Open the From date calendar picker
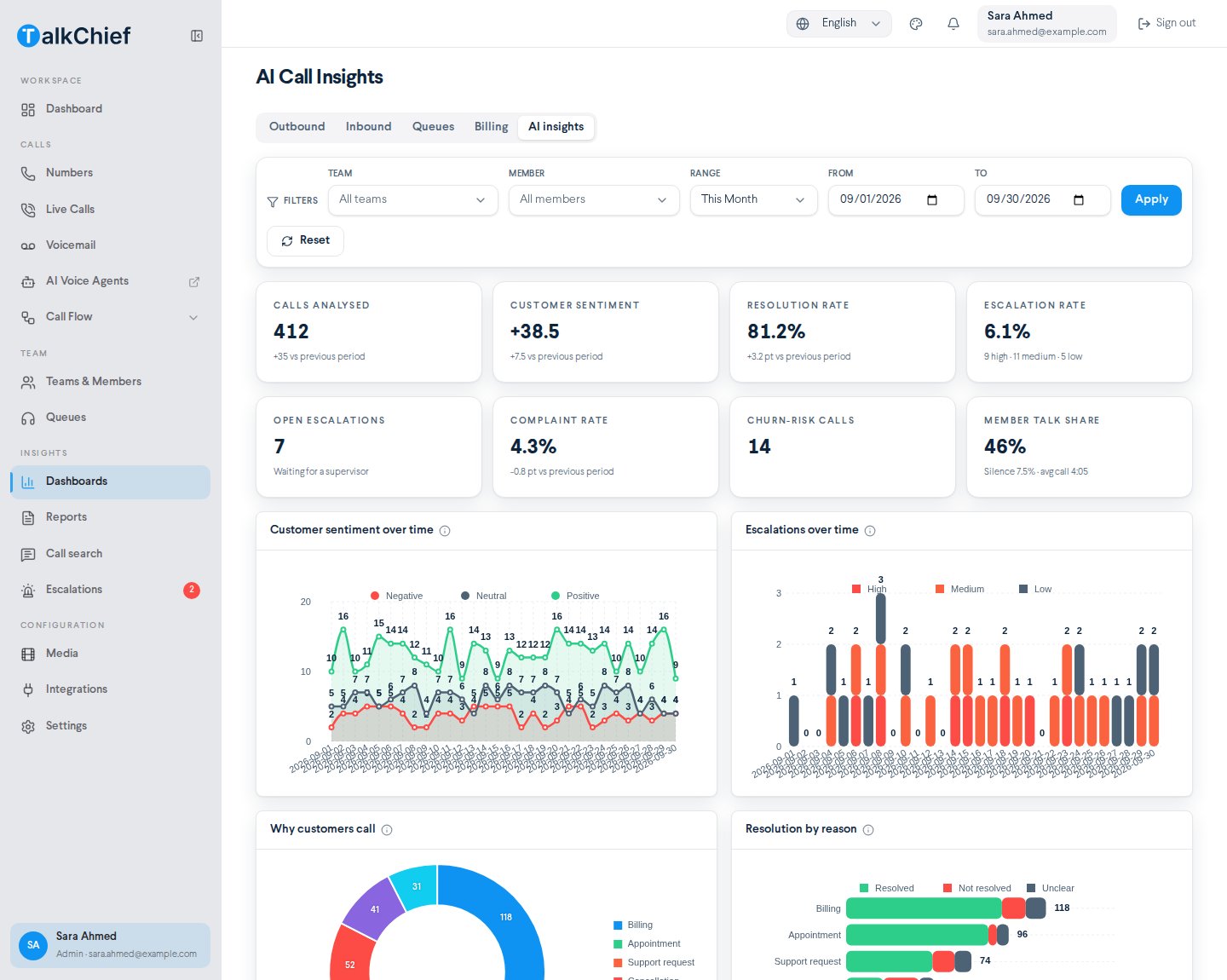The height and width of the screenshot is (980, 1227). tap(932, 200)
